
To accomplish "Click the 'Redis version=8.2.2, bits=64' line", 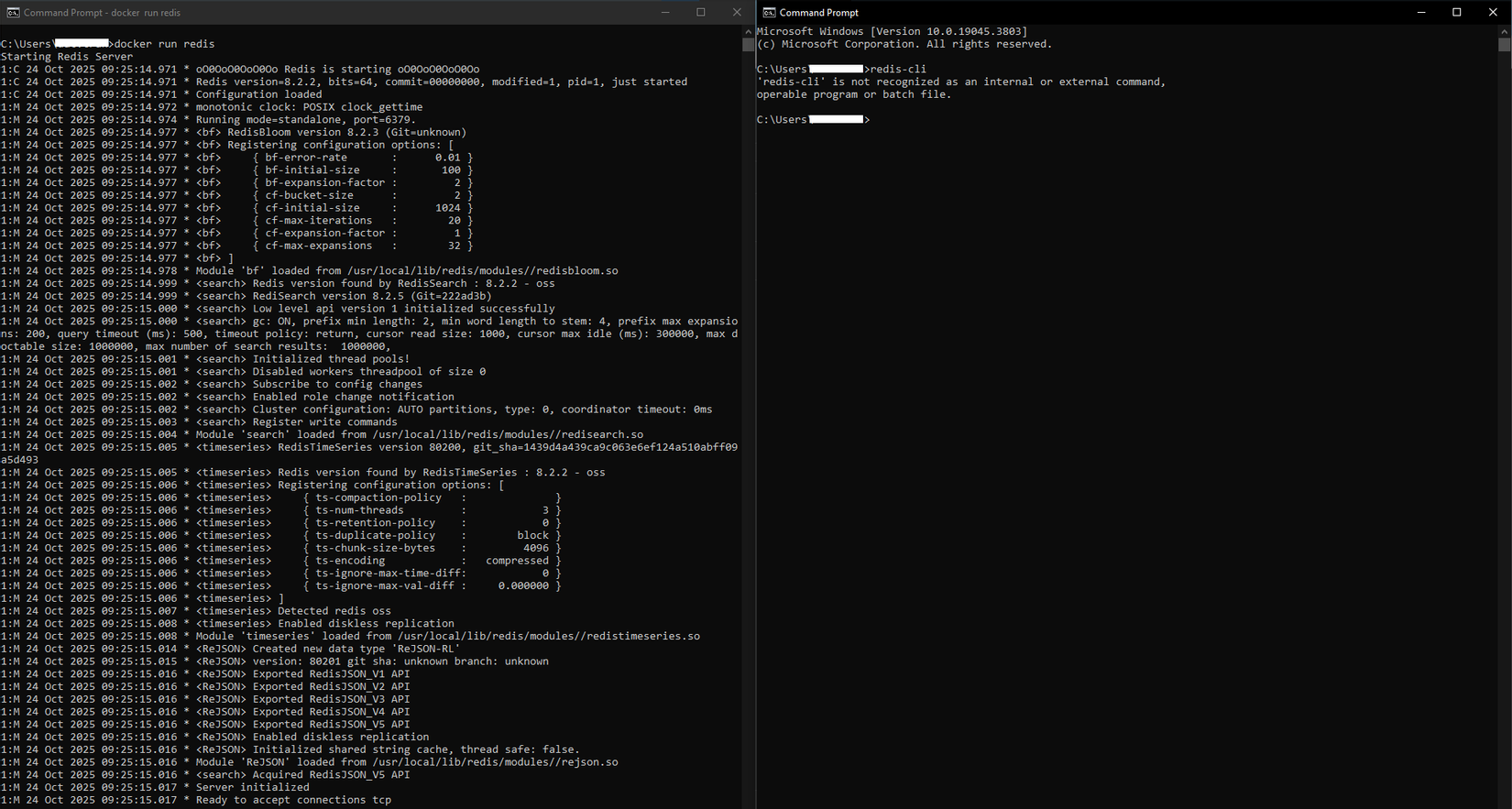I will (x=344, y=82).
